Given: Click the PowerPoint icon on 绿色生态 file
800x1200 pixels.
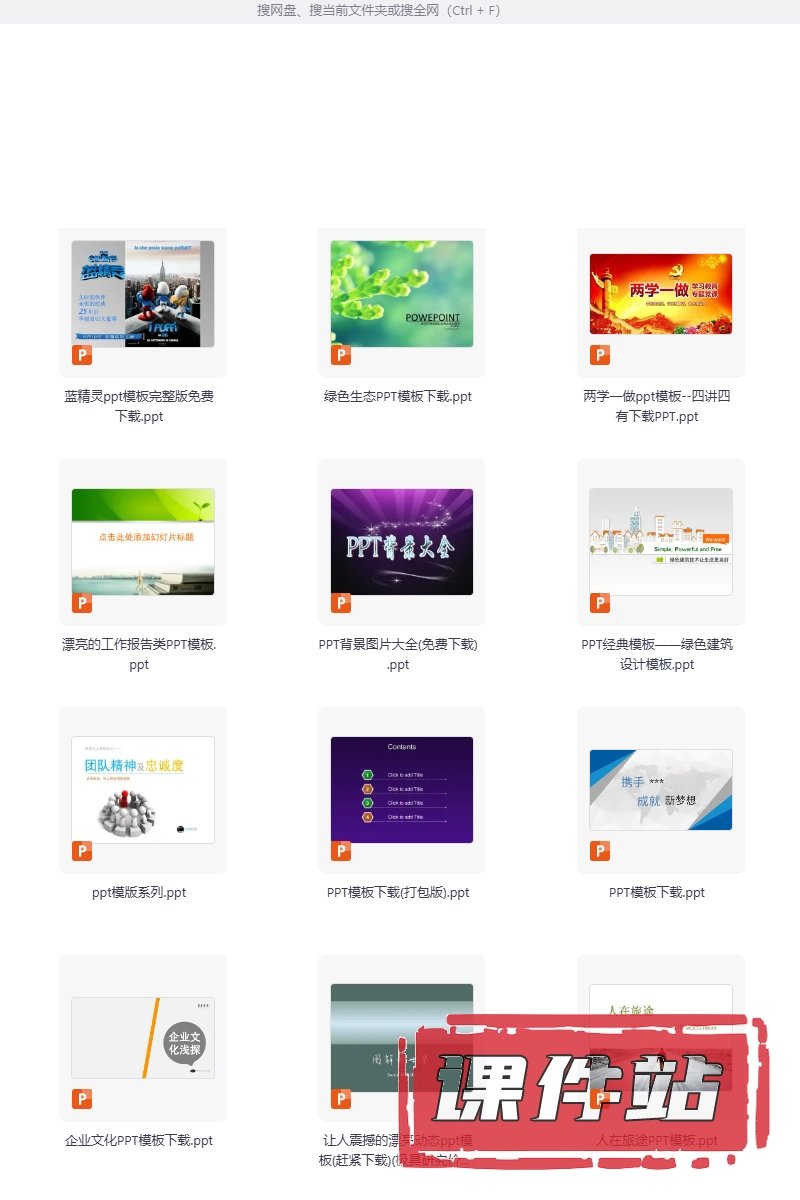Looking at the screenshot, I should coord(341,355).
